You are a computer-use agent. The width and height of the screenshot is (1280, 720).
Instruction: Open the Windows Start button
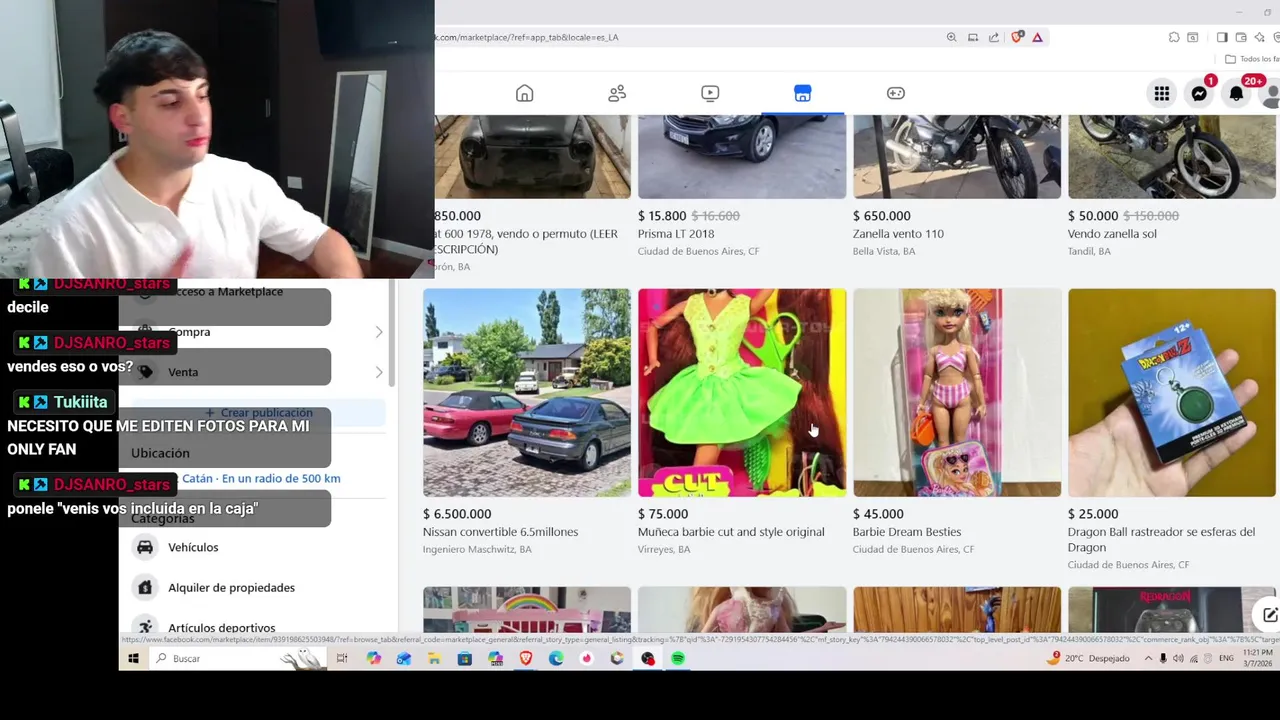click(133, 658)
